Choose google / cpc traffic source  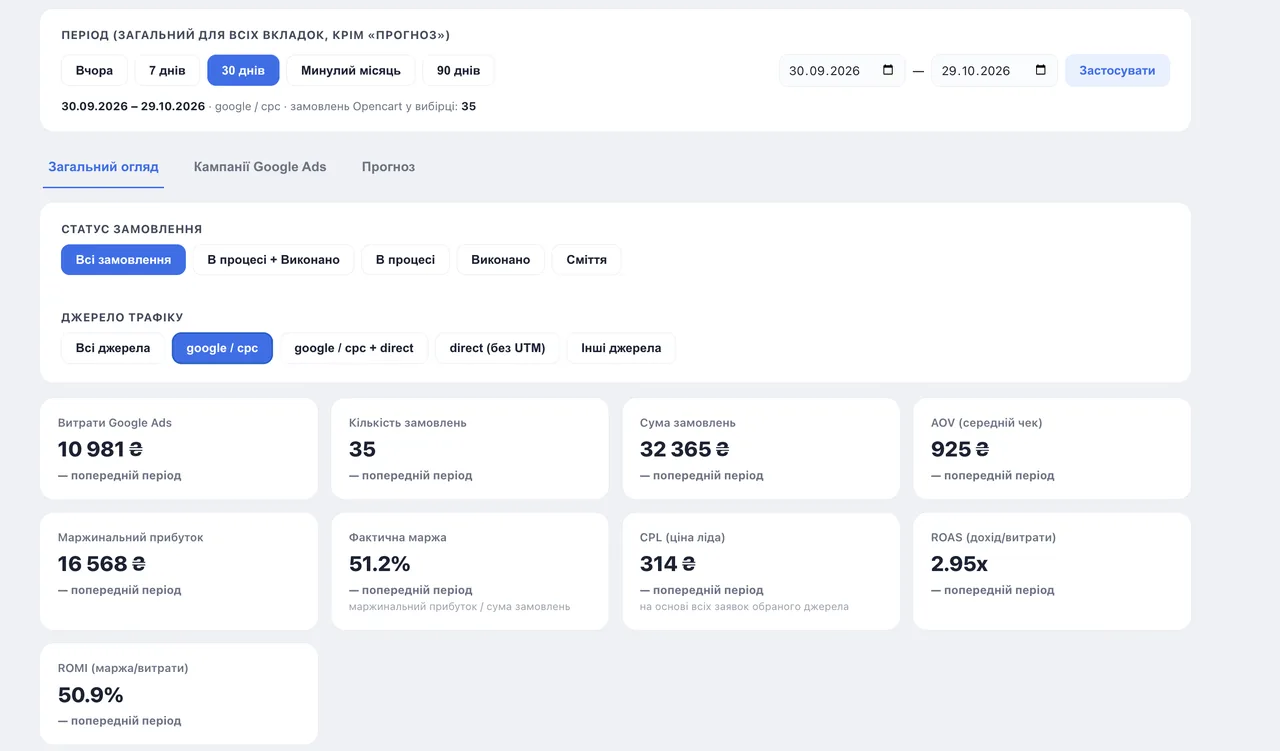tap(222, 348)
